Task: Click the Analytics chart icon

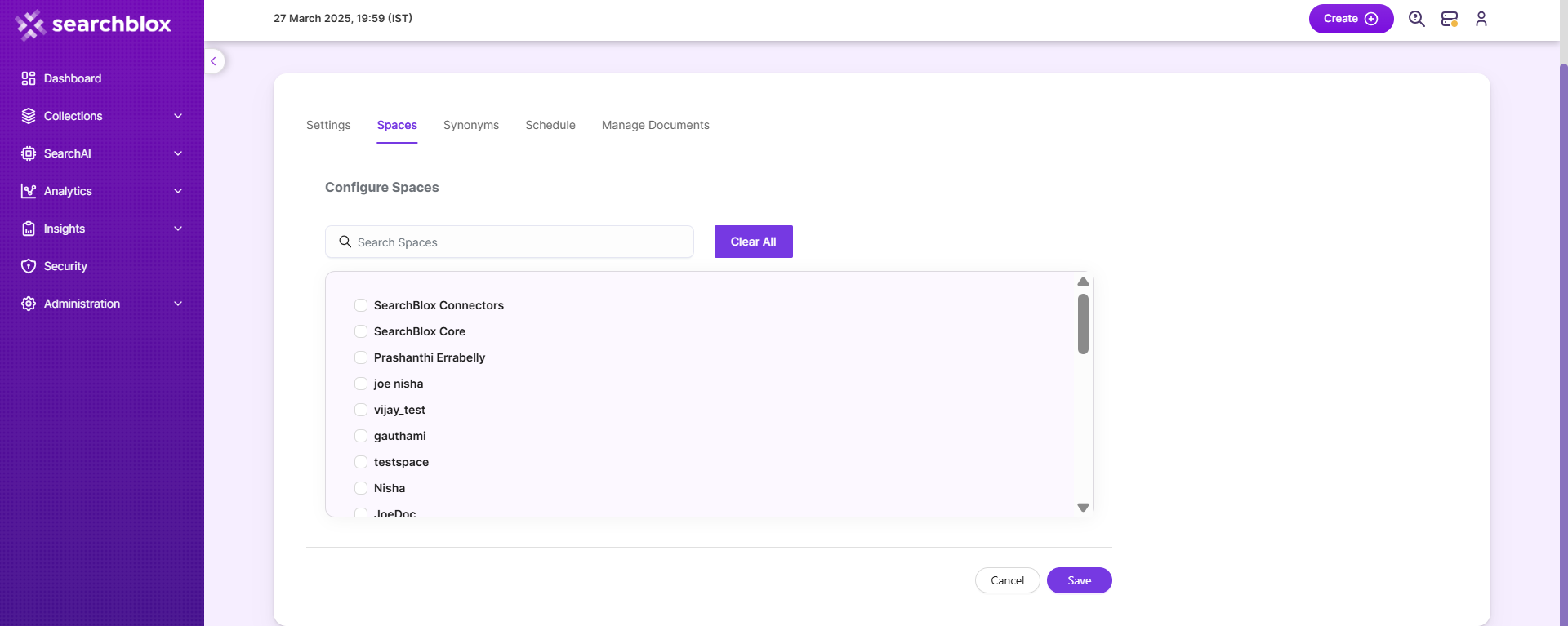Action: pos(29,191)
